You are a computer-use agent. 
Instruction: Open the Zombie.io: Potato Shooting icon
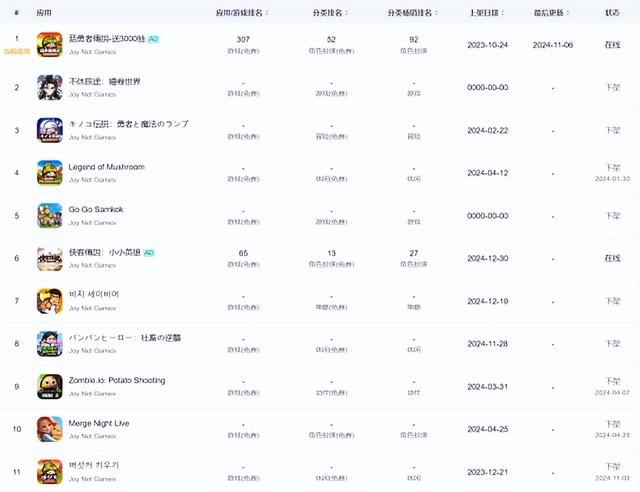point(49,386)
